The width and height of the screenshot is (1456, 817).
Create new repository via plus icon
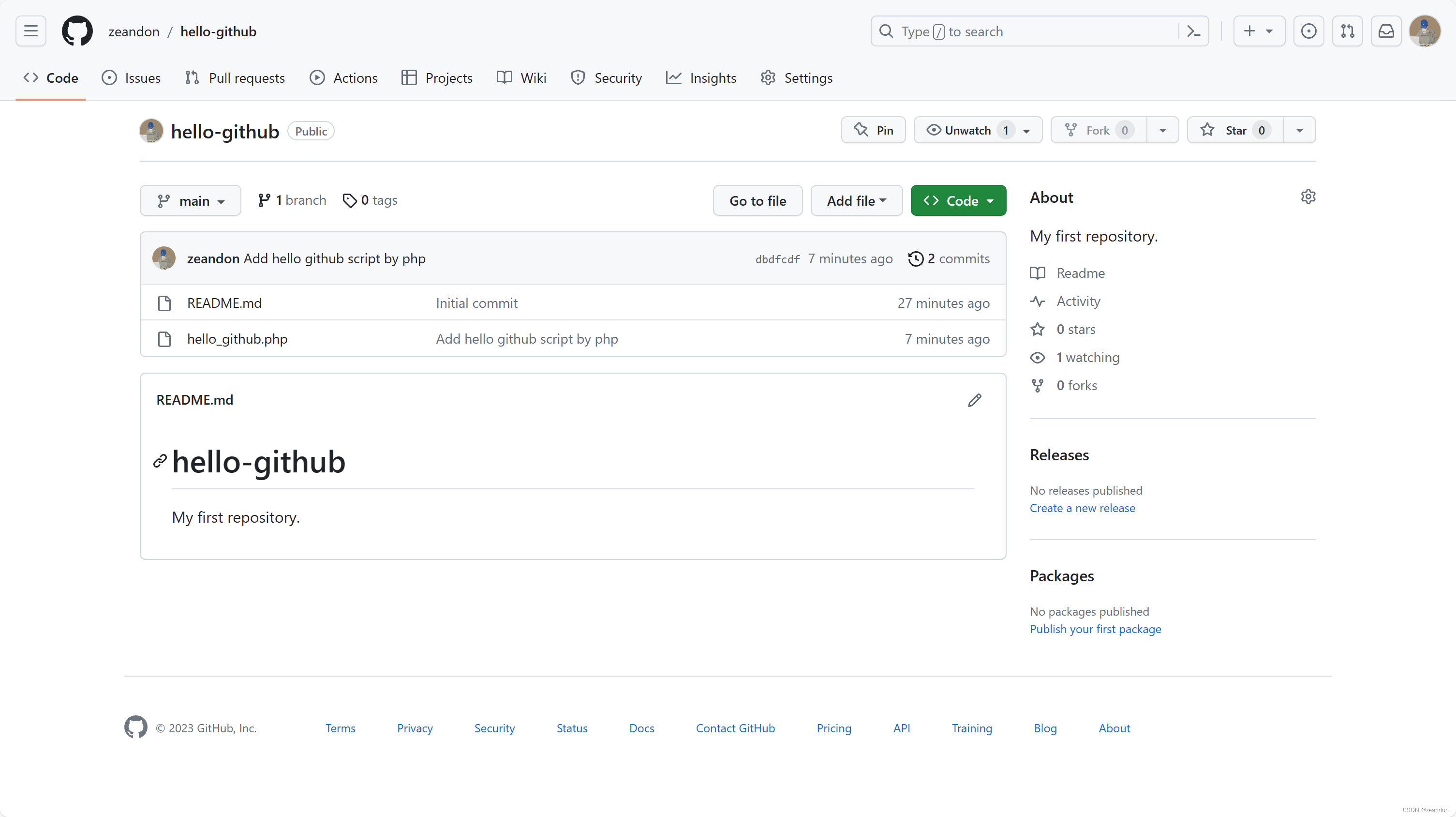pos(1258,31)
